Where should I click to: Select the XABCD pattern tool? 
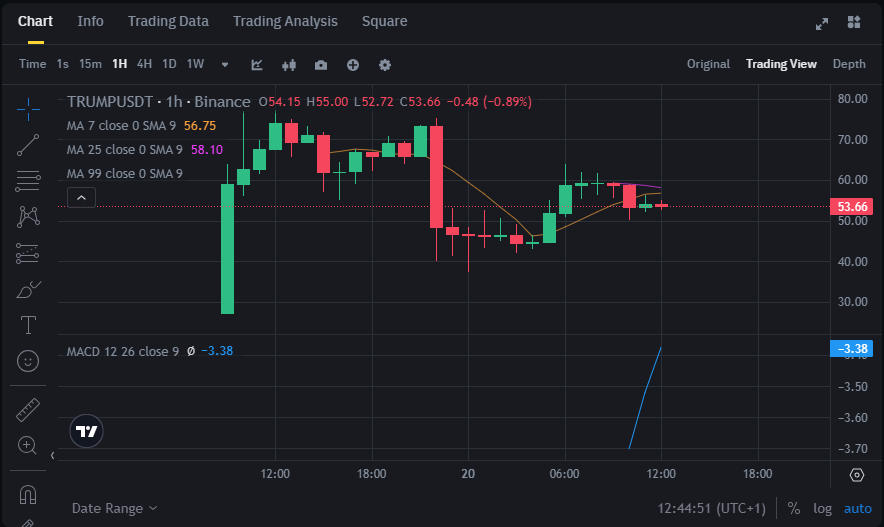28,217
